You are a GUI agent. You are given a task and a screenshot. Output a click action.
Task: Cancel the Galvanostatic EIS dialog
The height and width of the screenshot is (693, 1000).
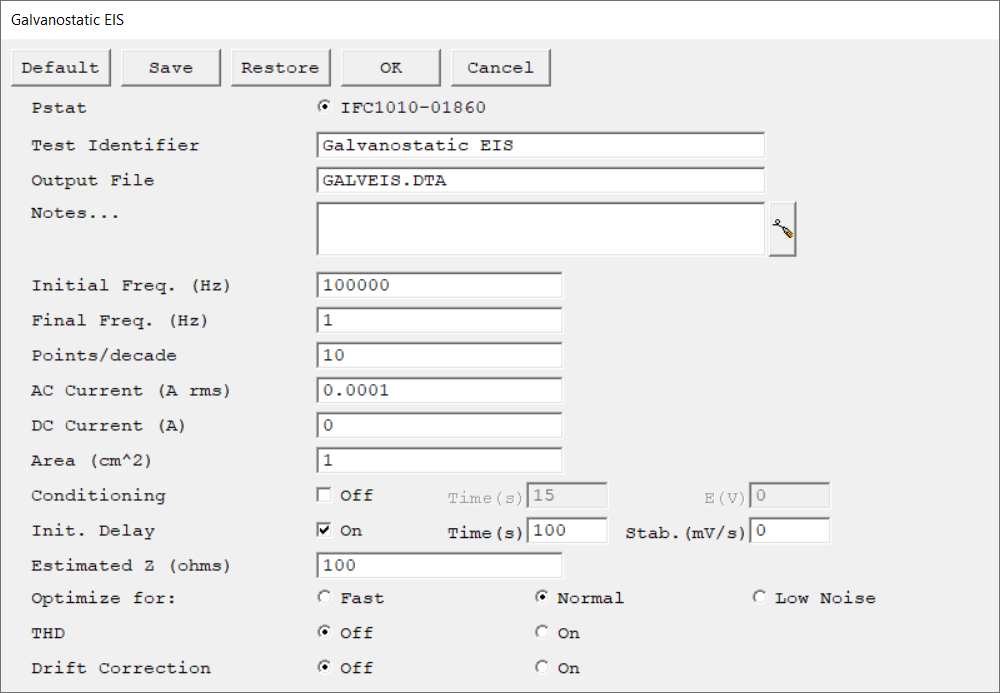500,68
